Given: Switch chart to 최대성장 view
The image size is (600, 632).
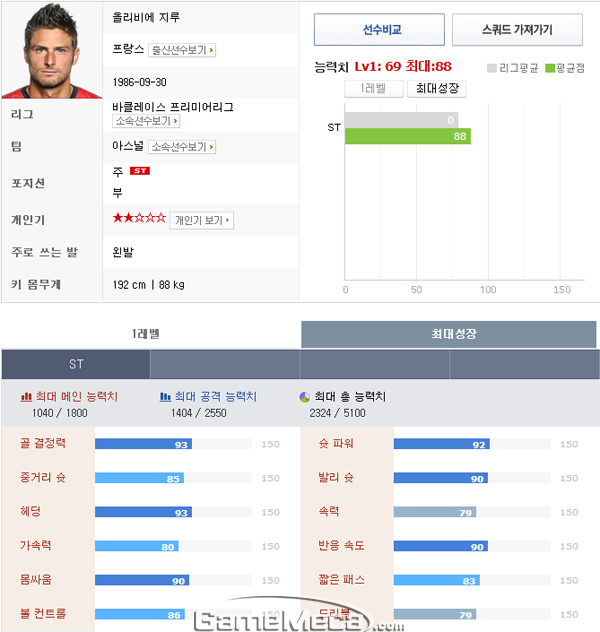Looking at the screenshot, I should click(437, 89).
